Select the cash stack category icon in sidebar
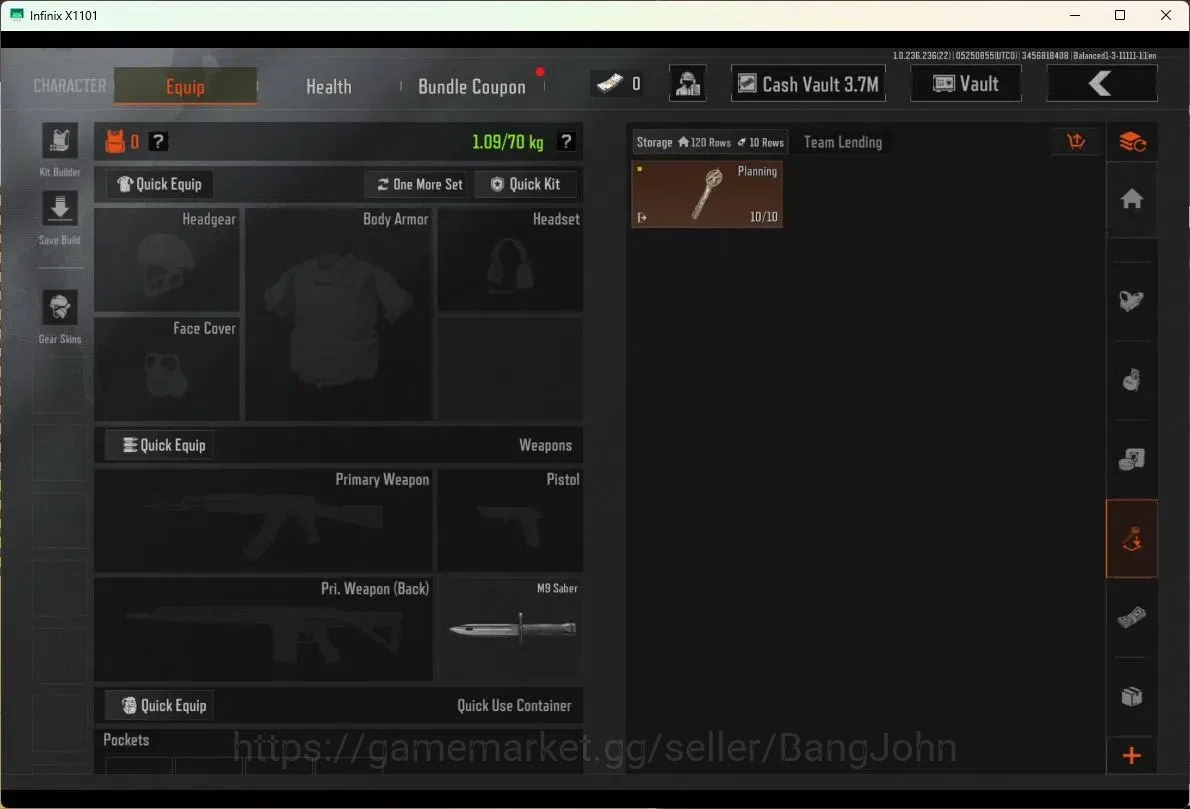The width and height of the screenshot is (1190, 809). [1132, 618]
